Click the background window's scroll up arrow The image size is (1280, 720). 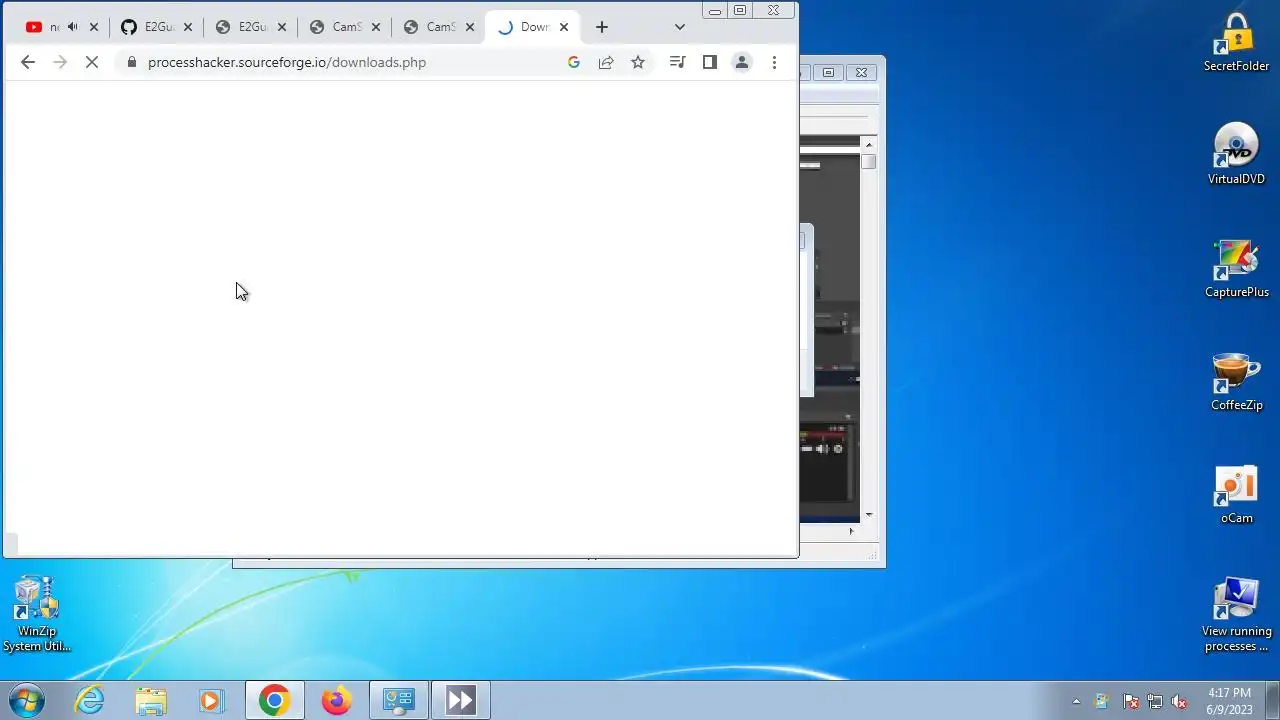(x=868, y=145)
